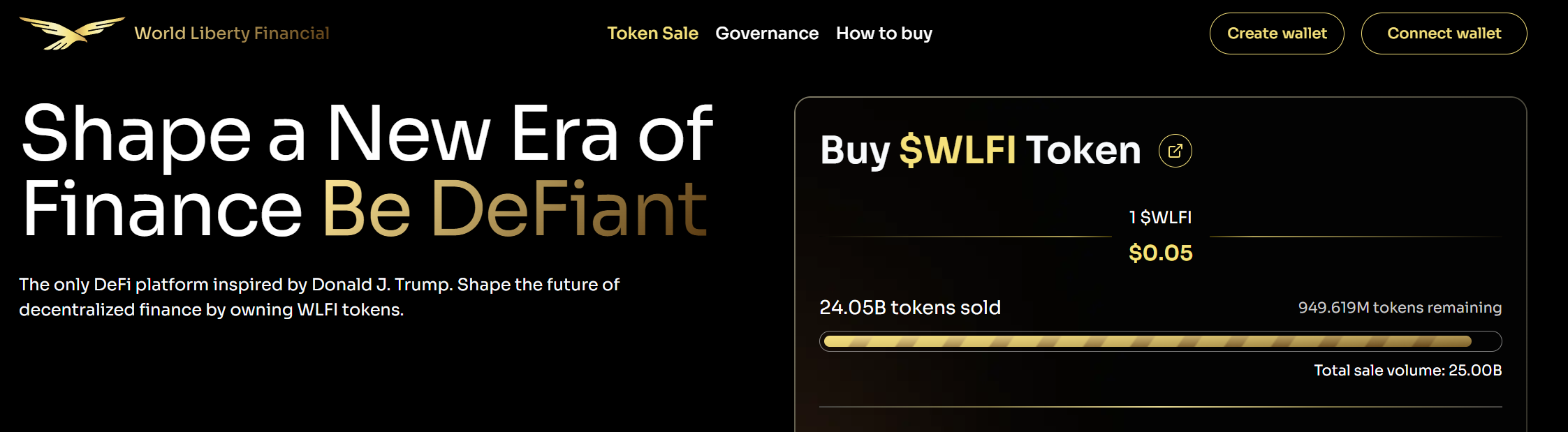Click the 1 $WLFI unit label
This screenshot has width=1568, height=432.
[1160, 218]
